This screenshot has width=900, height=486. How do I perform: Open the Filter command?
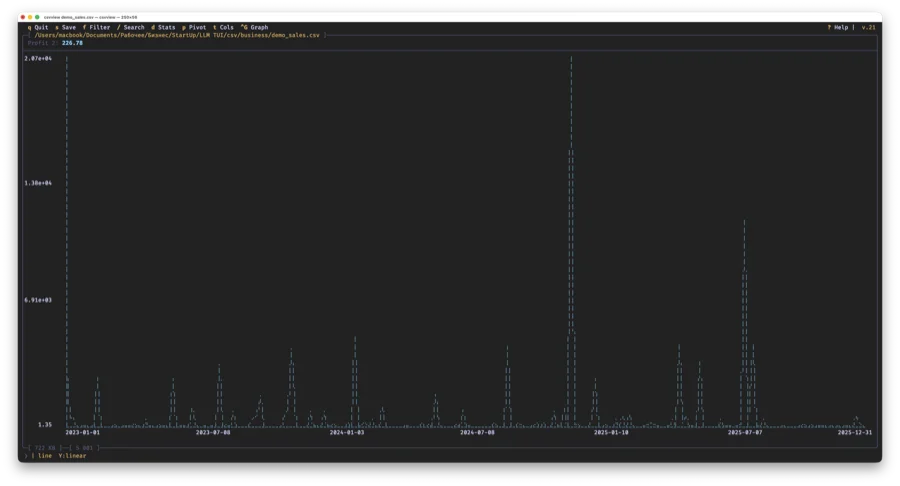click(97, 27)
